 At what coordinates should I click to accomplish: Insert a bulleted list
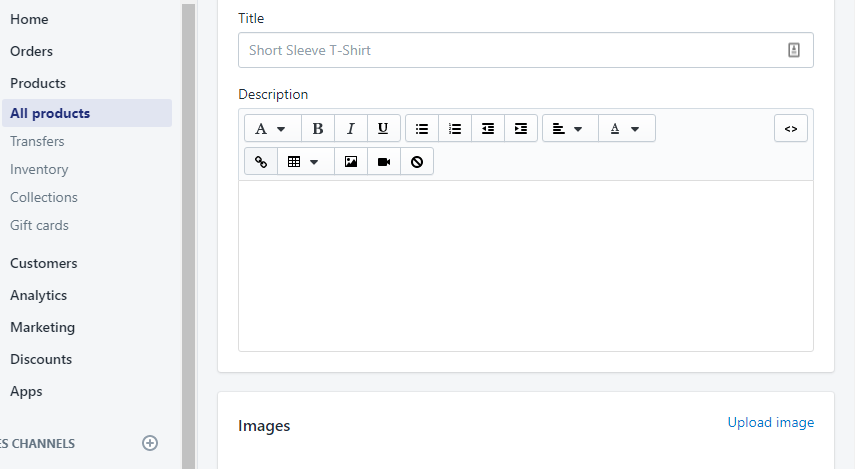pyautogui.click(x=422, y=129)
